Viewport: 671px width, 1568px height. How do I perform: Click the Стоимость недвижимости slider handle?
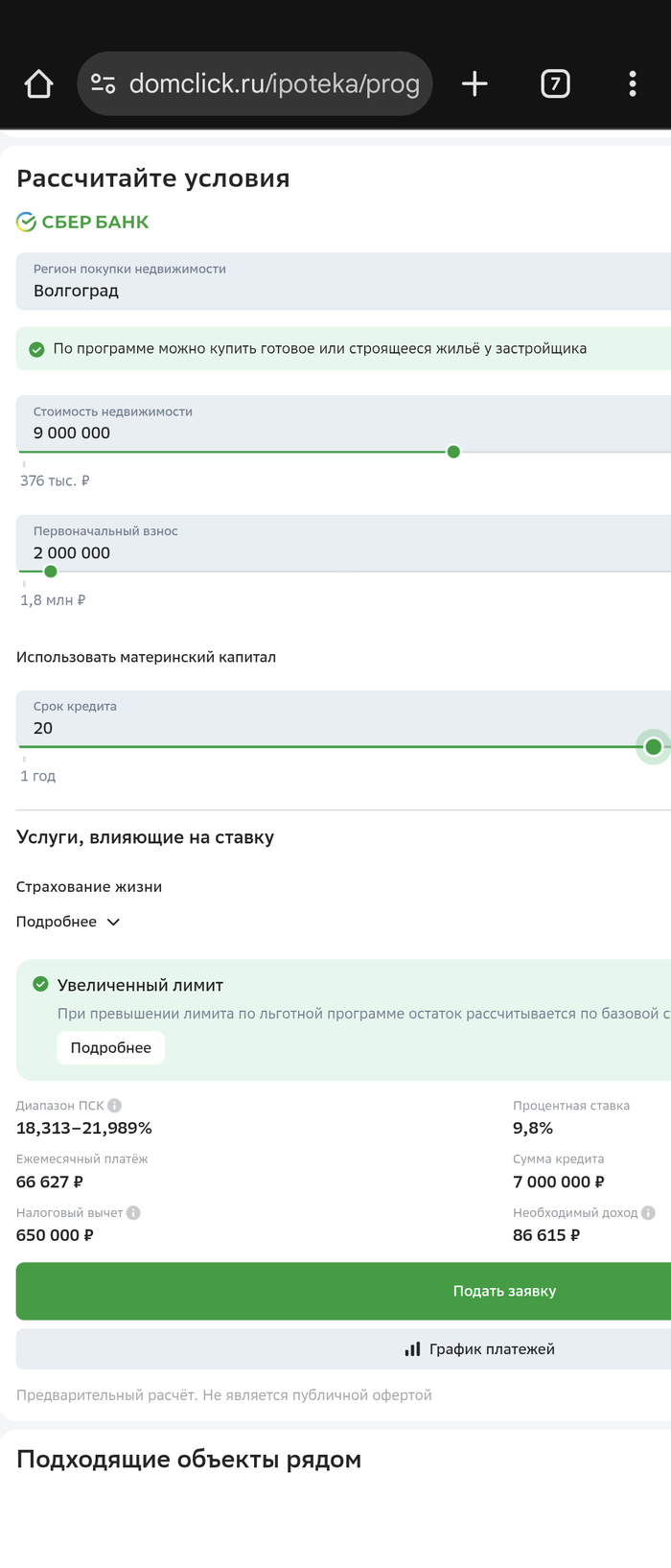click(x=453, y=452)
